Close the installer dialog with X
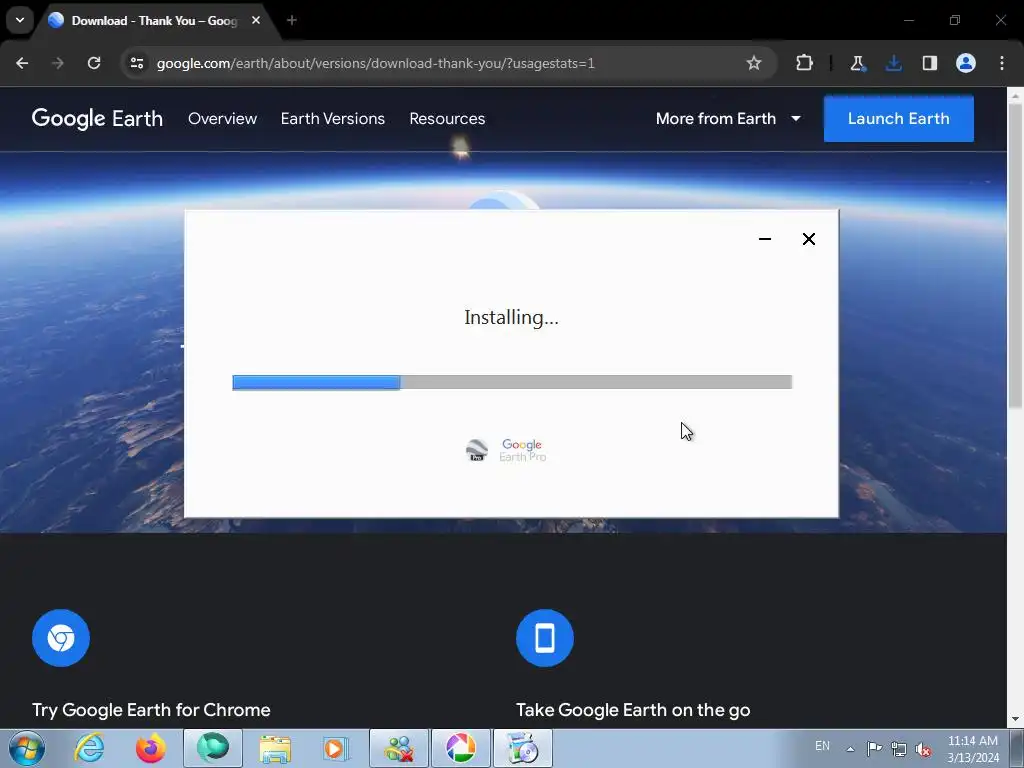1024x768 pixels. coord(808,239)
